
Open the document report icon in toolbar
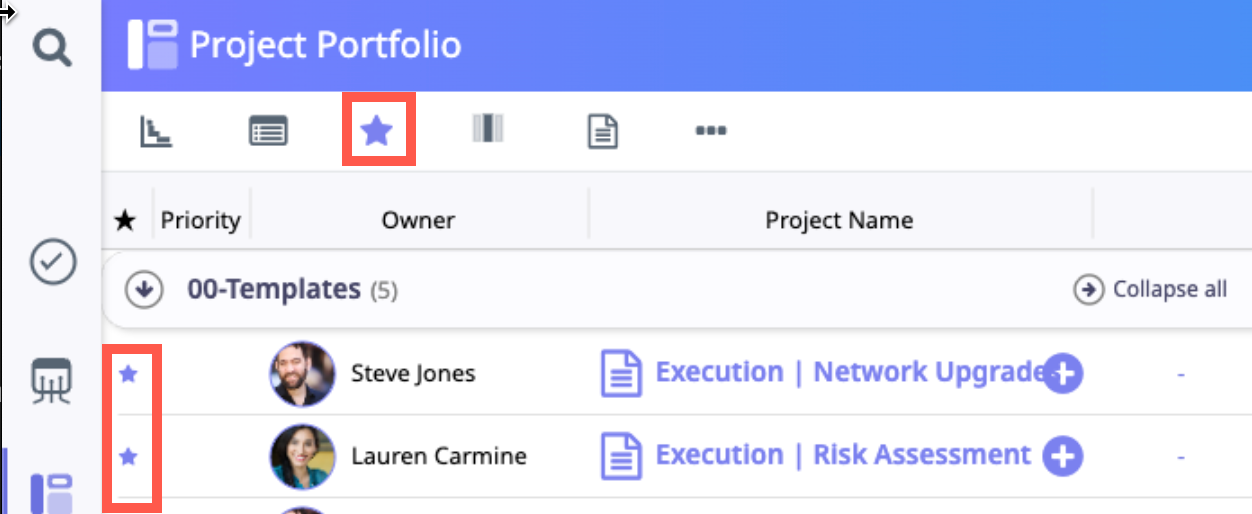point(602,131)
